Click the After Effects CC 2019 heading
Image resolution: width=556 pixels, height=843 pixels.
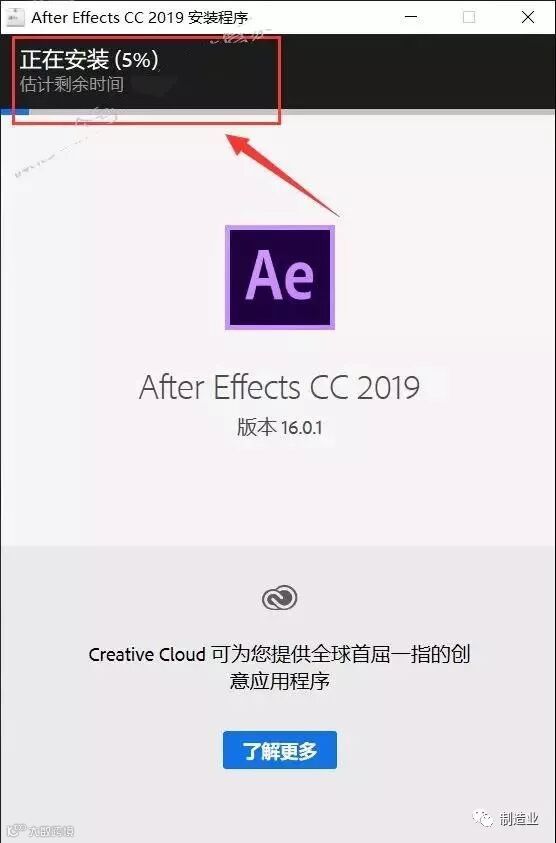(x=279, y=387)
